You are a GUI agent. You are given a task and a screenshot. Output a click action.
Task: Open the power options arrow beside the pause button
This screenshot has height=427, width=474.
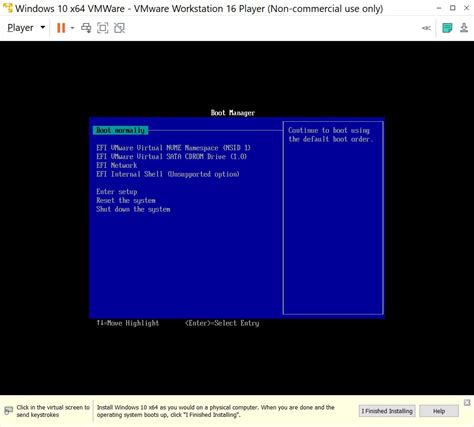(x=72, y=28)
